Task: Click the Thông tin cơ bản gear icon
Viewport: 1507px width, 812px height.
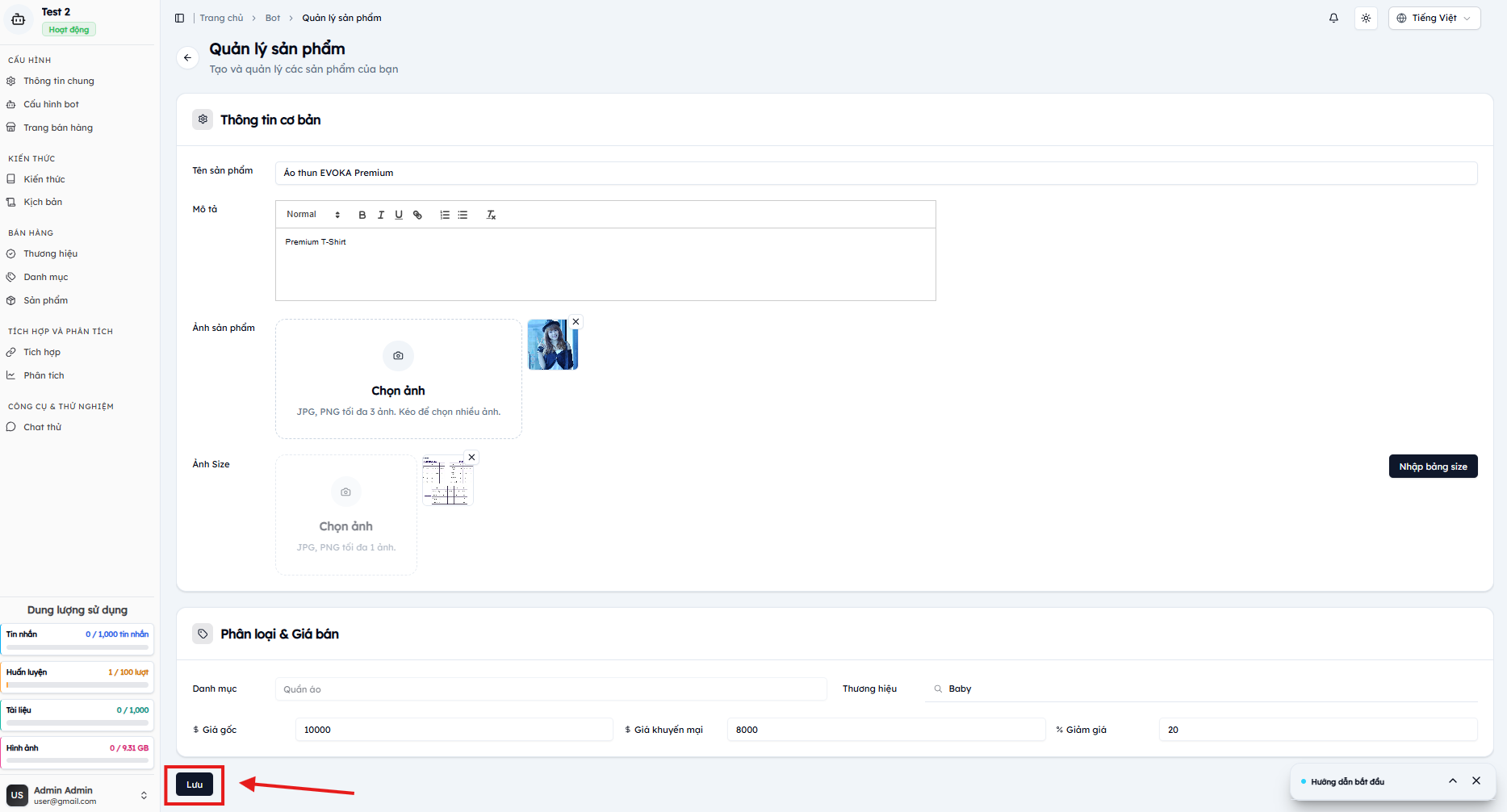Action: tap(203, 119)
